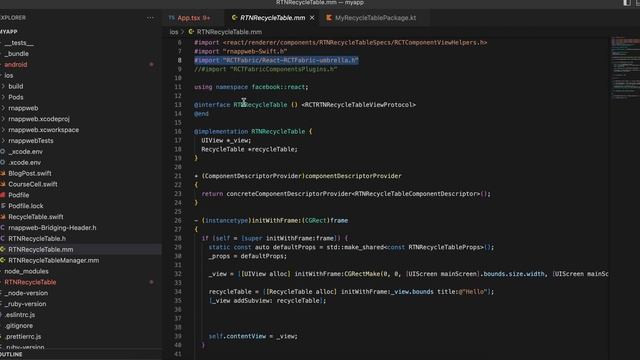Open BlogPost.swift file

click(30, 173)
